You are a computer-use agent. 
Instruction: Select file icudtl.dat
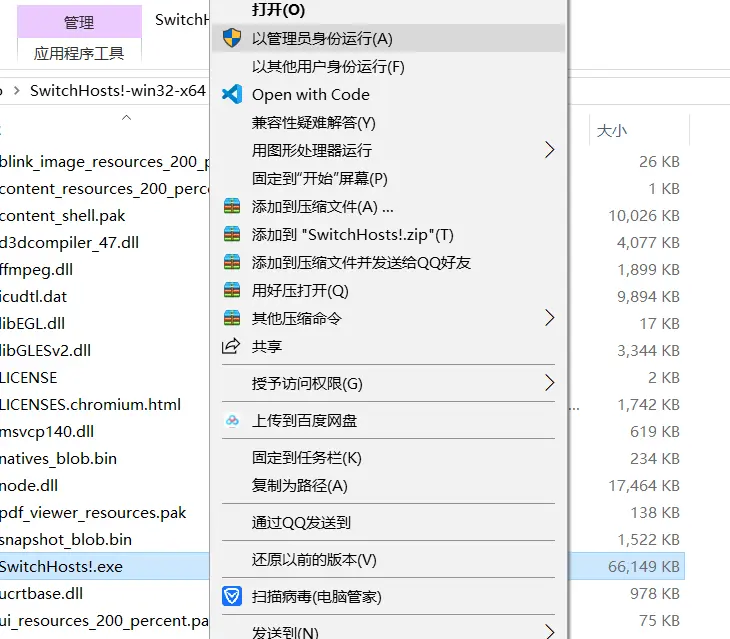tap(34, 296)
